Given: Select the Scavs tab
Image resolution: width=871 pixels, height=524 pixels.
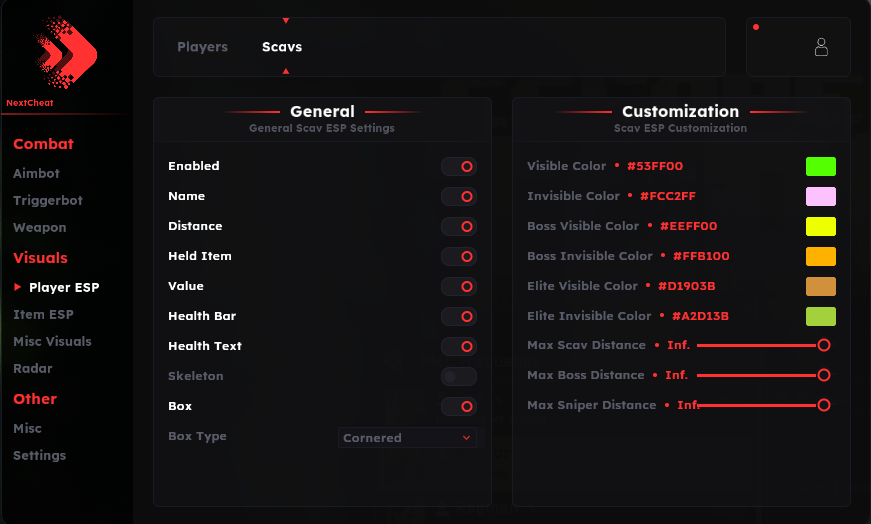Looking at the screenshot, I should pos(282,47).
